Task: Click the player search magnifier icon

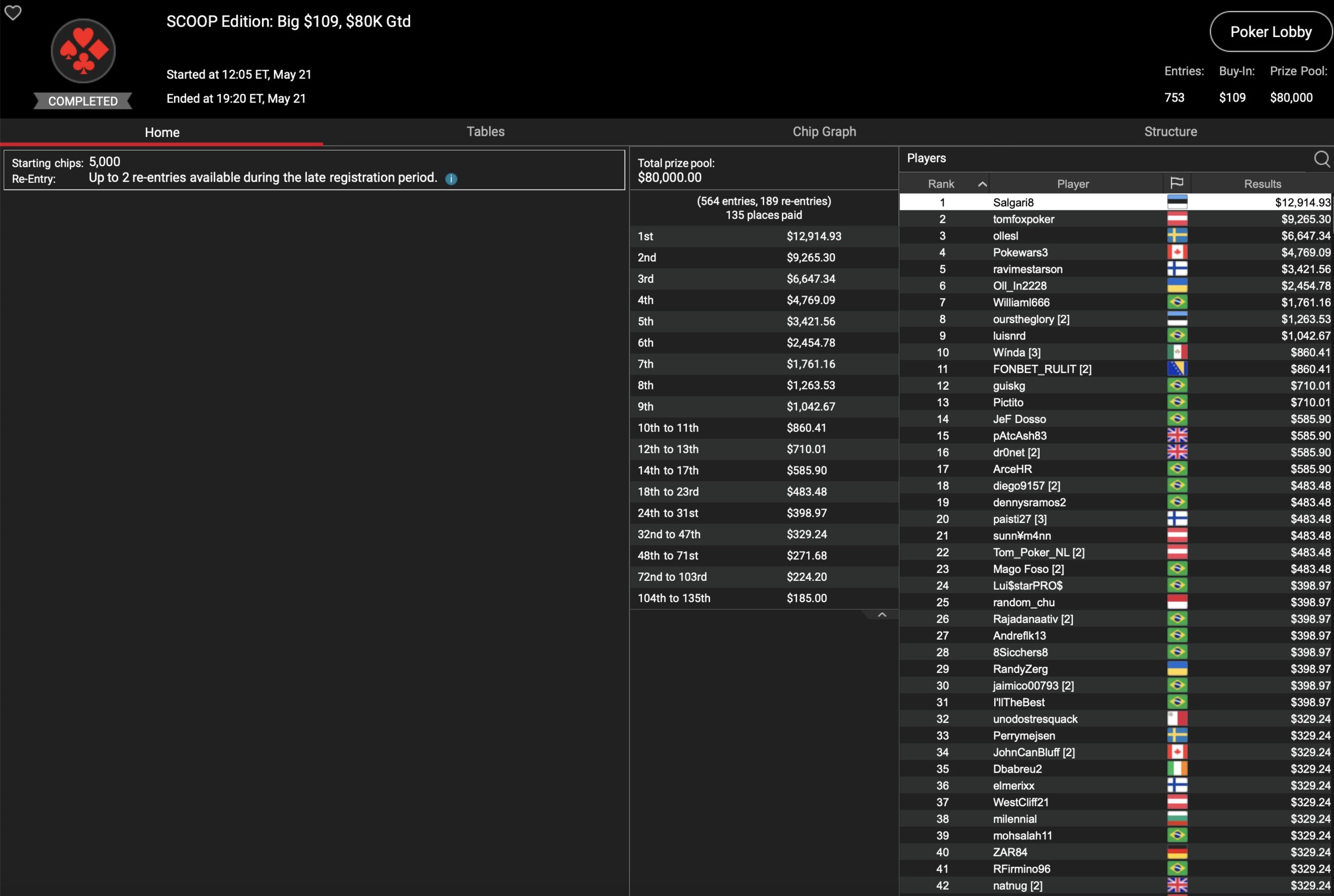Action: pyautogui.click(x=1321, y=159)
